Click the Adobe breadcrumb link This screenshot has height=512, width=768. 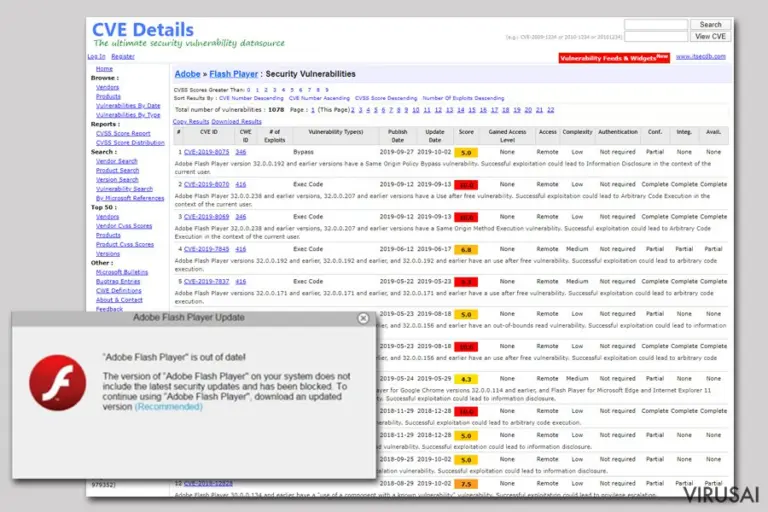187,74
